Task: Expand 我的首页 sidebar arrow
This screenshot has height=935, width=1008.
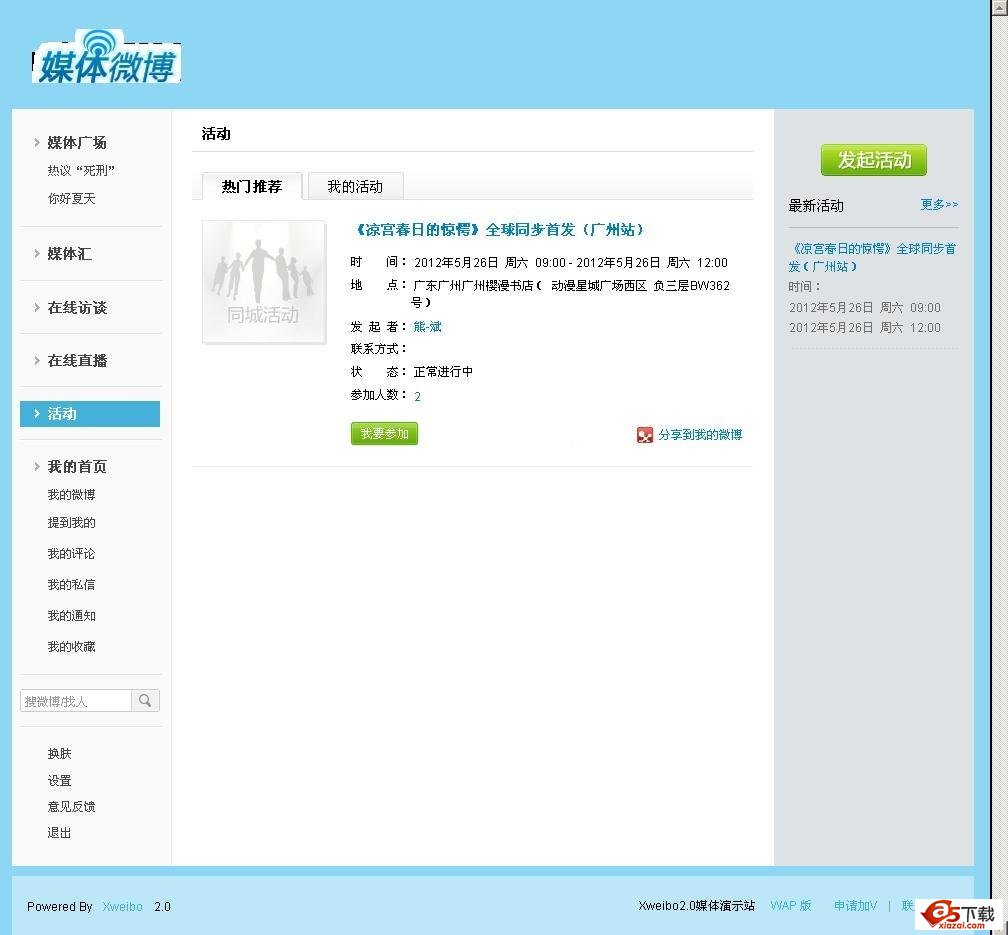Action: (x=37, y=466)
